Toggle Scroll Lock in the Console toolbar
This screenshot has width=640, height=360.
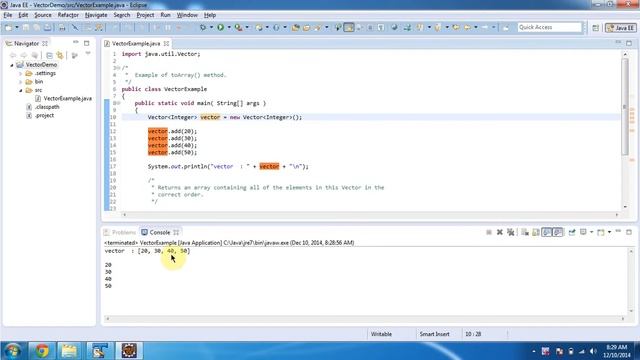click(536, 232)
